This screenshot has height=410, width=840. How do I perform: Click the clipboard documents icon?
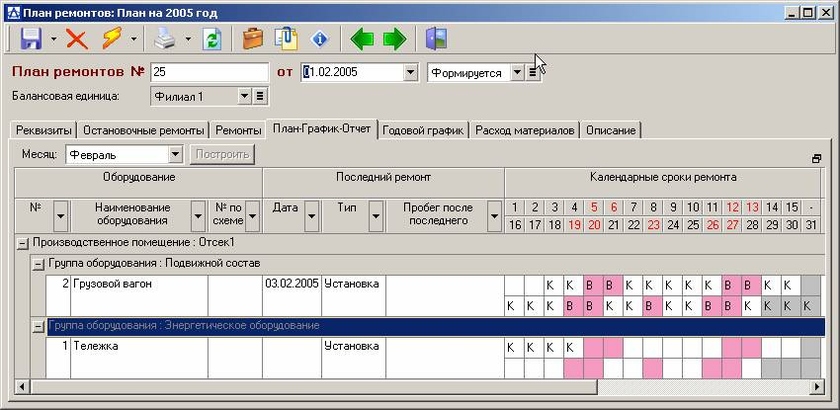(x=287, y=39)
